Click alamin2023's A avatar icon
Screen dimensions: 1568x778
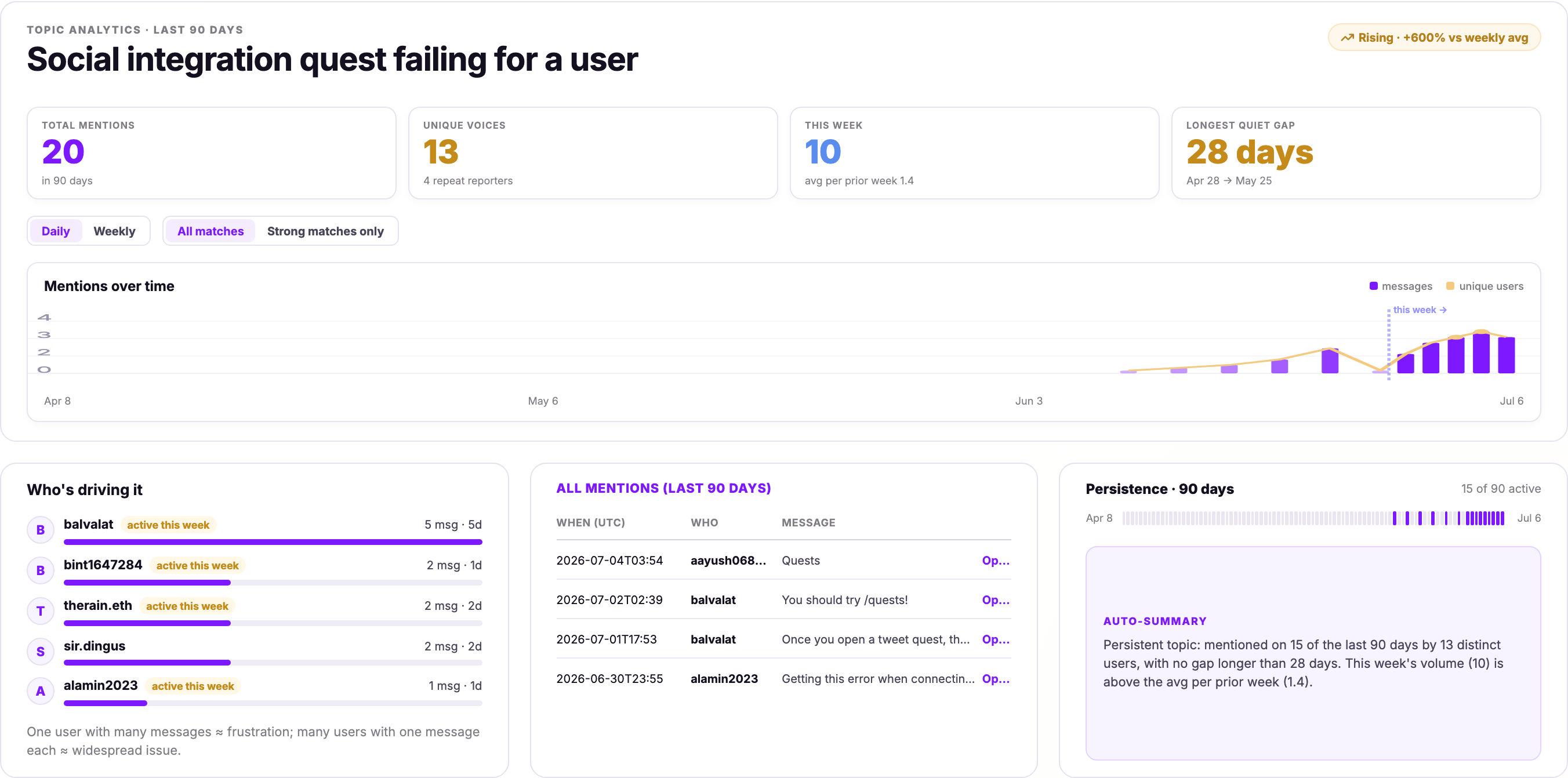pos(41,691)
